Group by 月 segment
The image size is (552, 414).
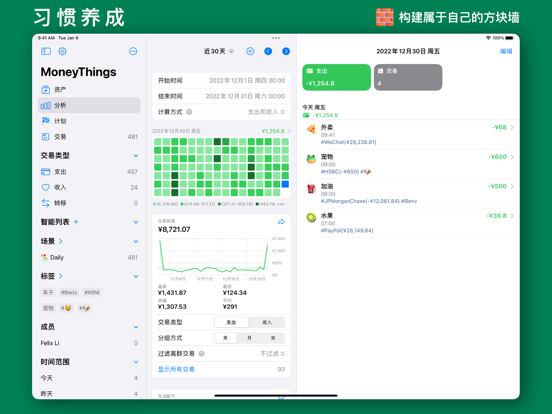pos(249,338)
